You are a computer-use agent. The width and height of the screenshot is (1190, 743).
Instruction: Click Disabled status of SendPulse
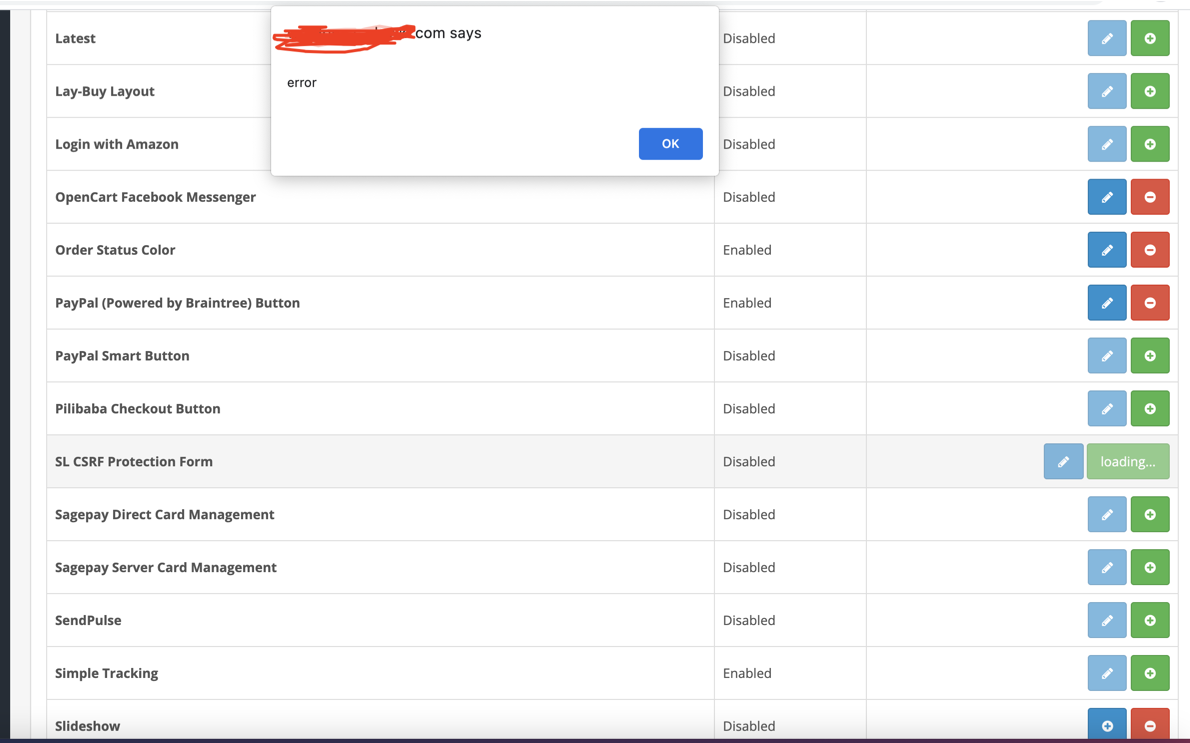coord(749,620)
